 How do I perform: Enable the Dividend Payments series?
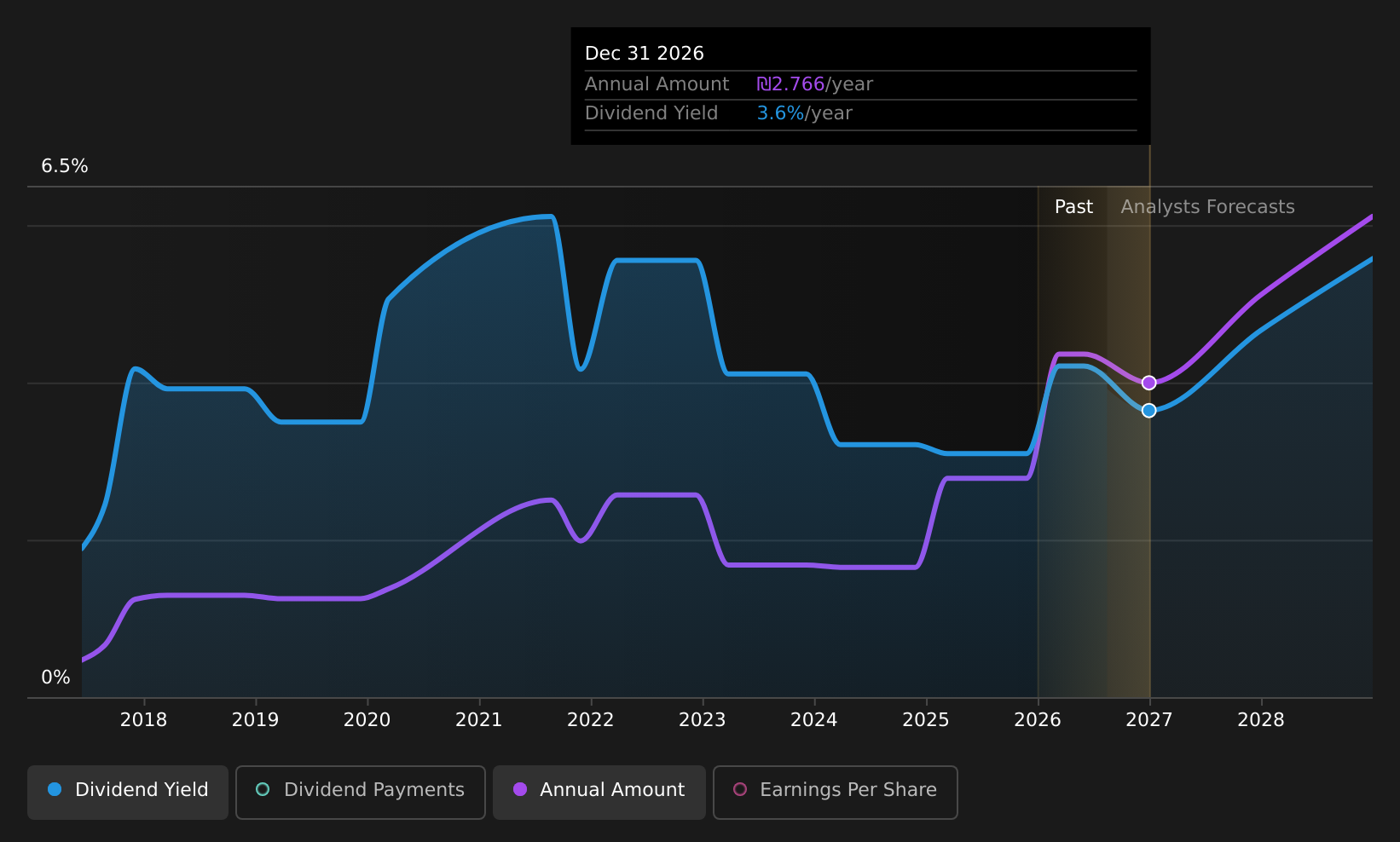[361, 792]
